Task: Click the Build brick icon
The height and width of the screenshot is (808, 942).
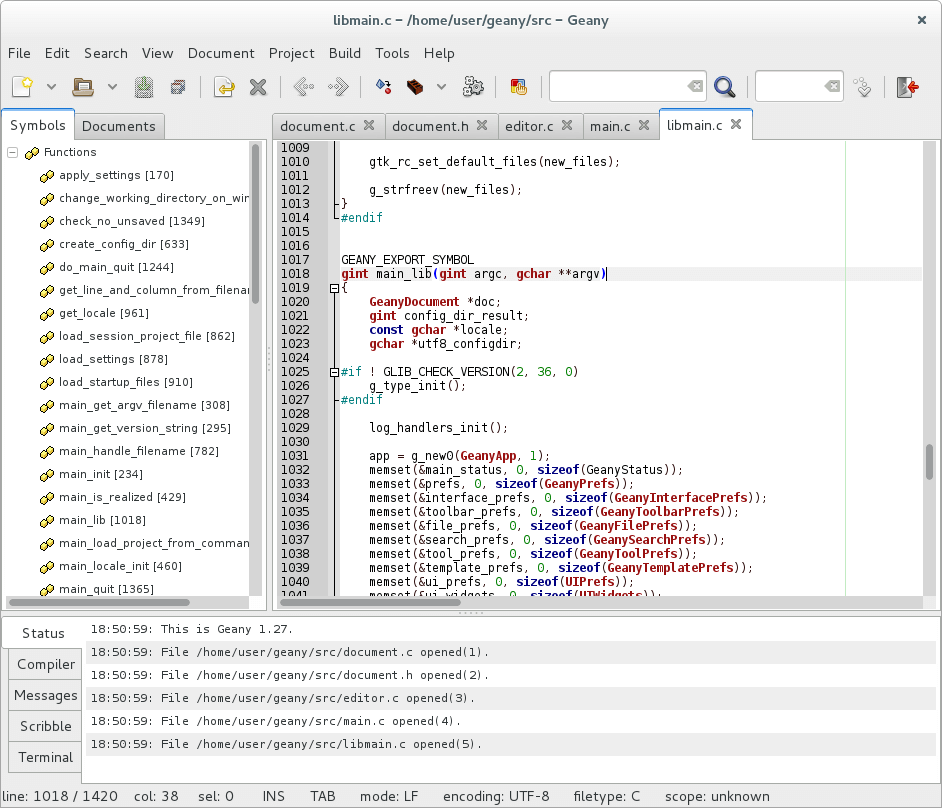Action: [414, 87]
